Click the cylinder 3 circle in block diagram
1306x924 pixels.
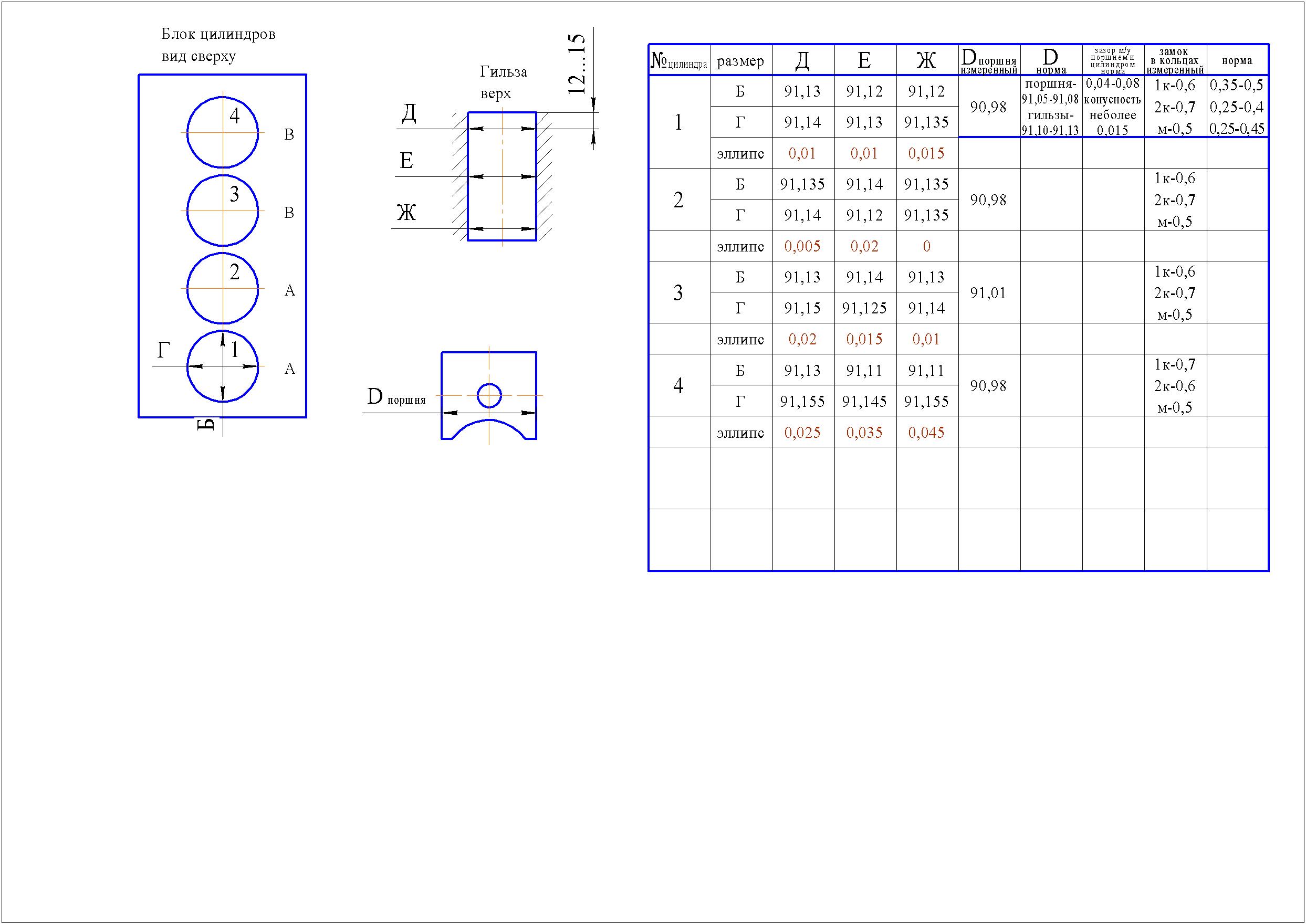coord(223,211)
